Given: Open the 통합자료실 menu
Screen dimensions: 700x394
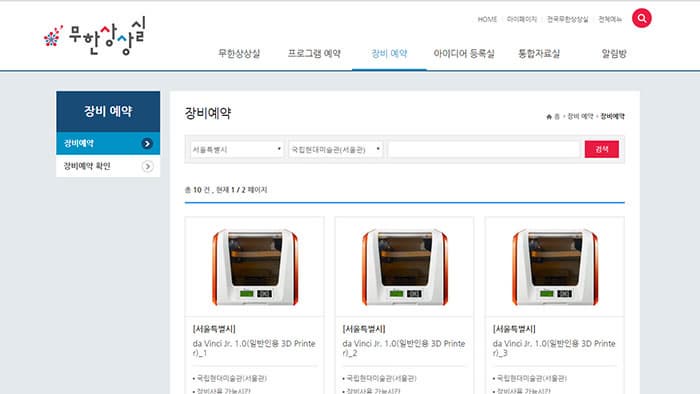Looking at the screenshot, I should click(x=539, y=54).
